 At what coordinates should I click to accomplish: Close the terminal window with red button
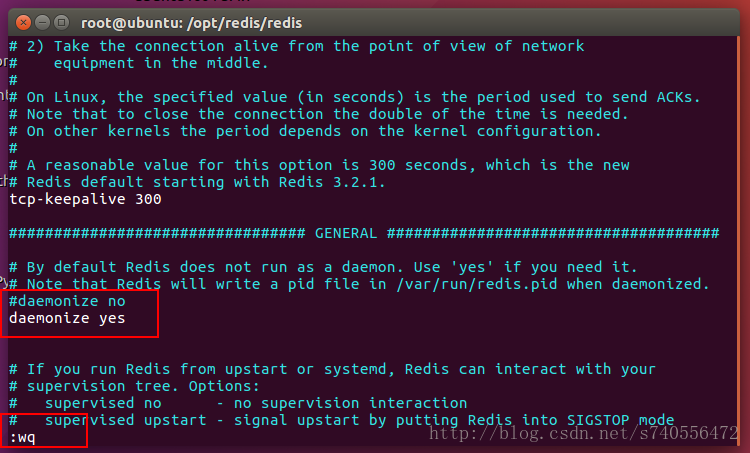[x=23, y=22]
